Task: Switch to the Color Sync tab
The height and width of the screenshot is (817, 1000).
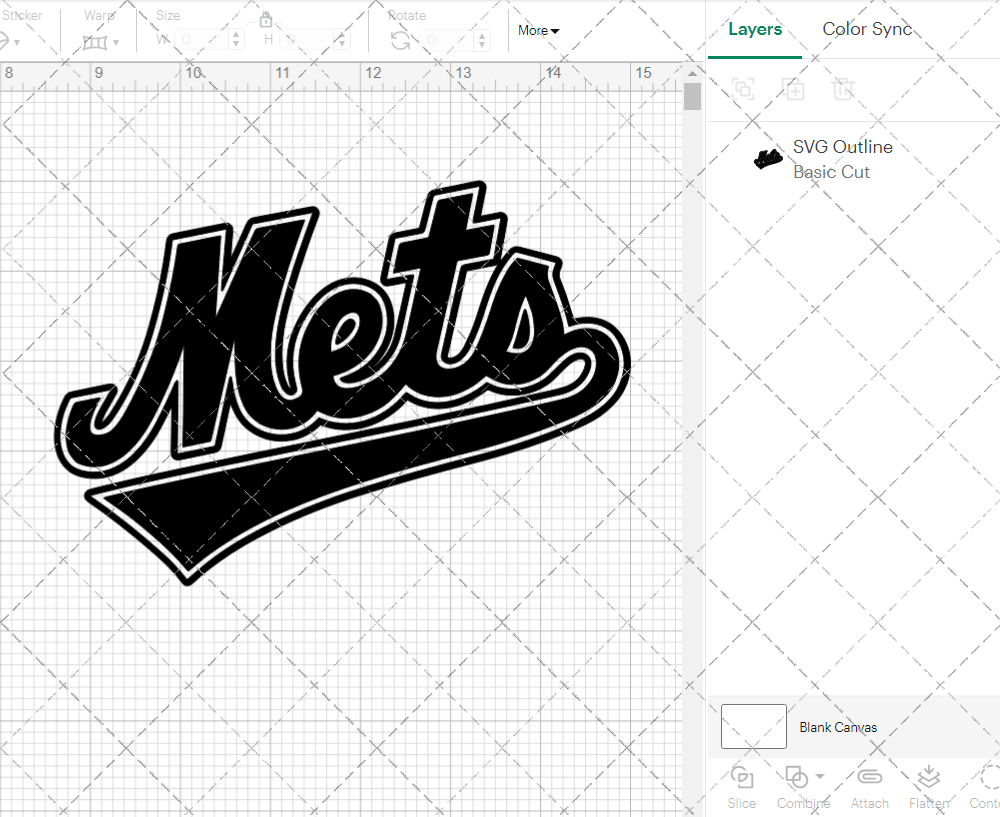Action: [x=867, y=29]
